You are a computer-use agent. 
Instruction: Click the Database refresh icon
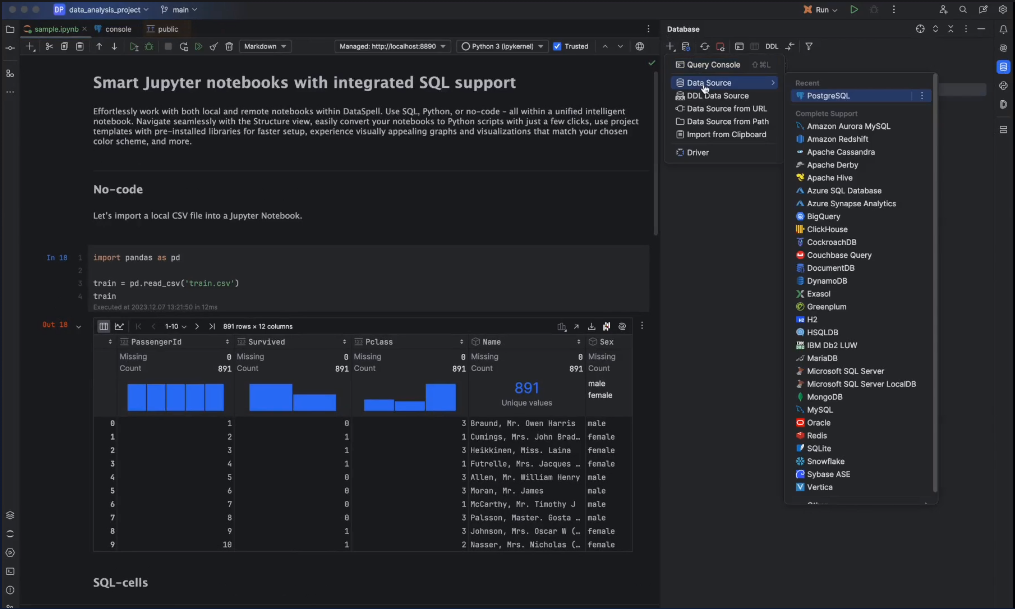704,47
